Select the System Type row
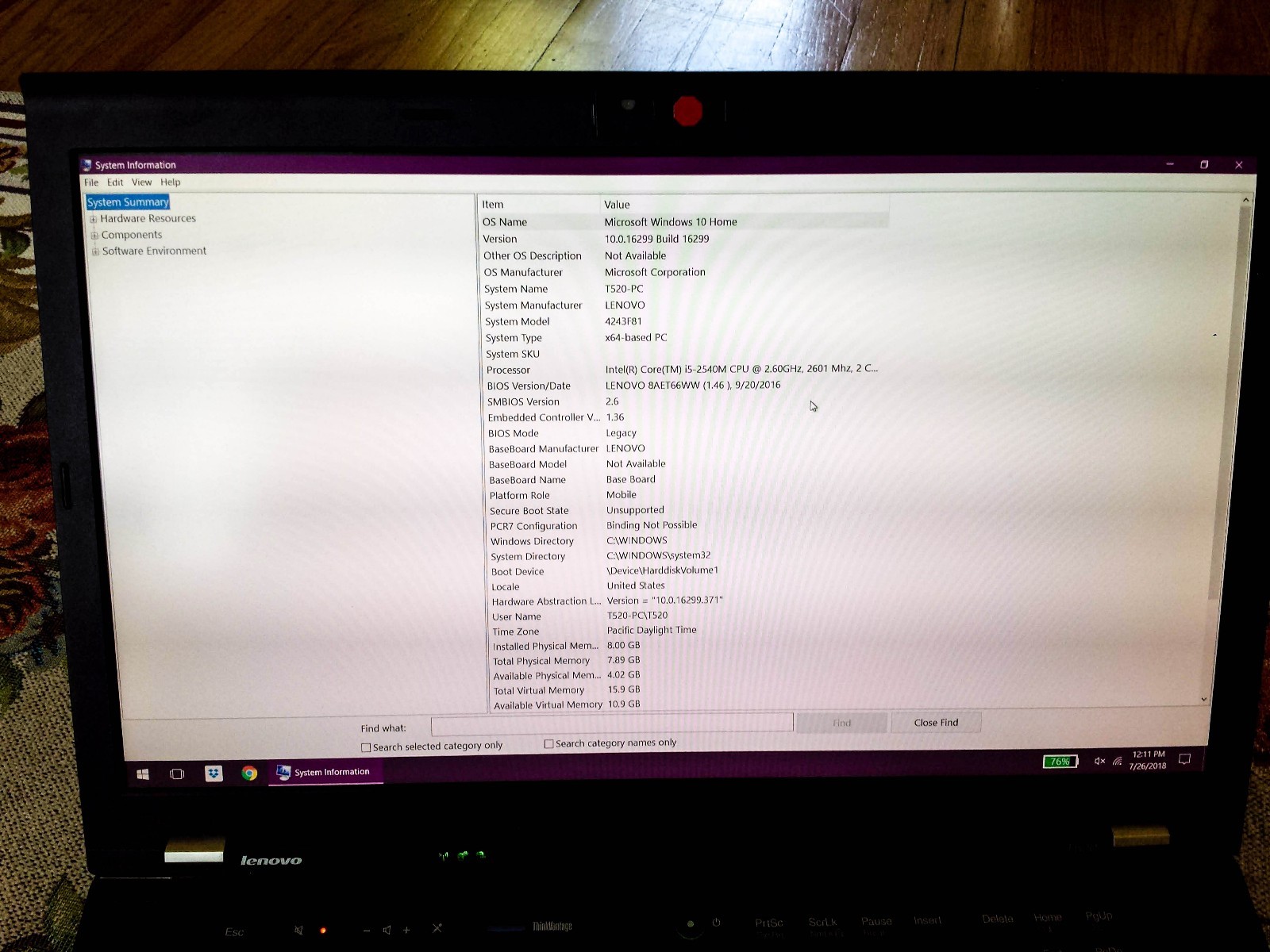 [x=686, y=338]
